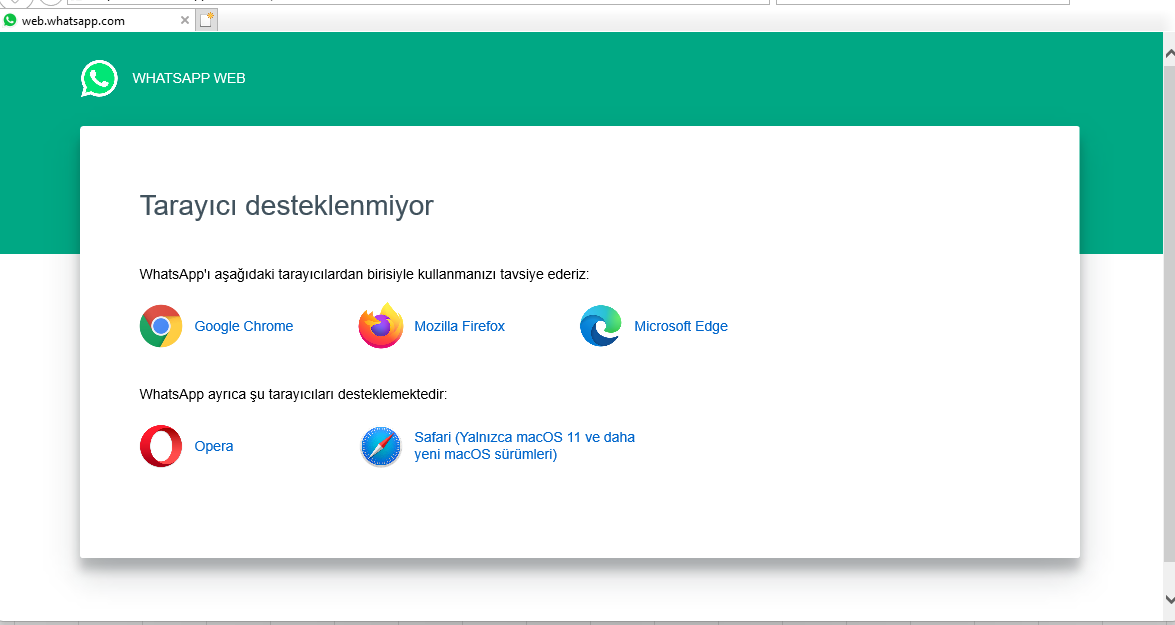Click the scrollbar down arrow
The width and height of the screenshot is (1175, 625).
1169,599
